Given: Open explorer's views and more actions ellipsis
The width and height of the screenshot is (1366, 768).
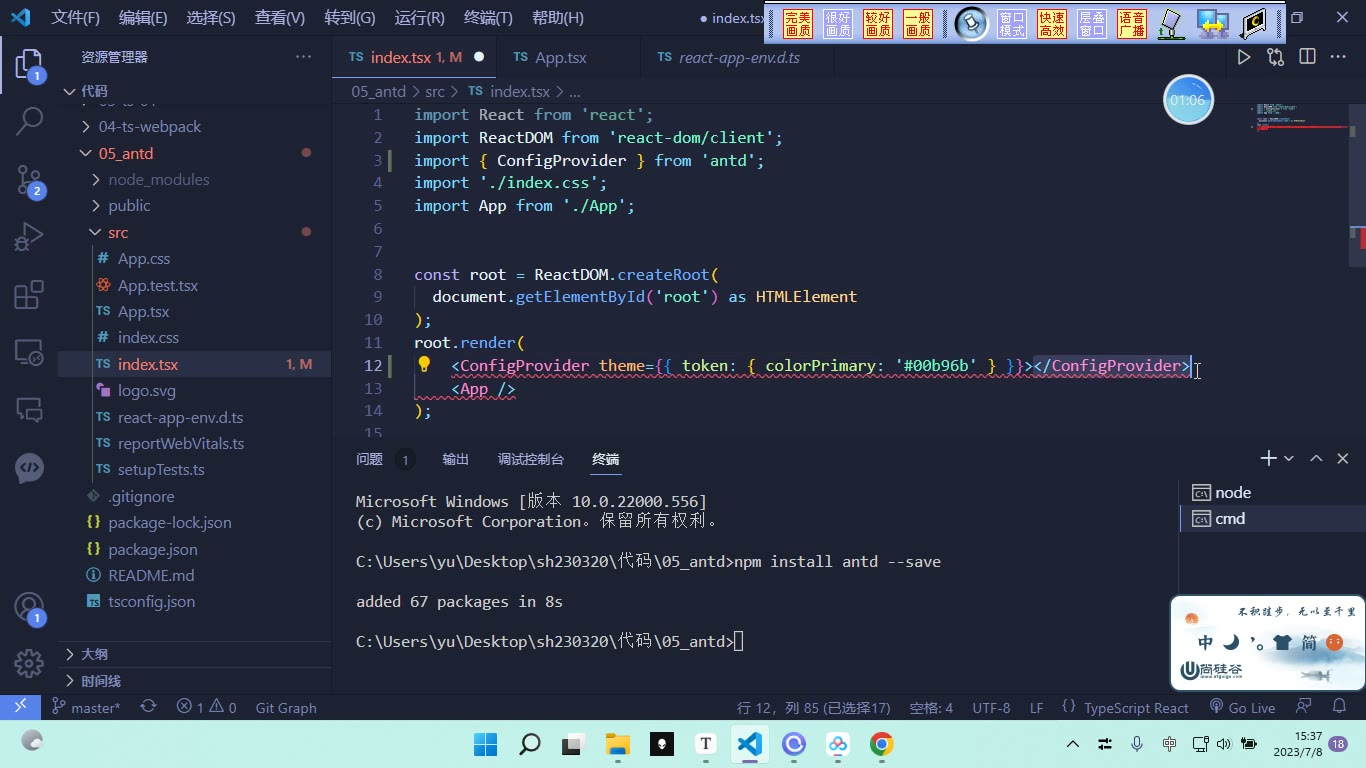Looking at the screenshot, I should [304, 57].
